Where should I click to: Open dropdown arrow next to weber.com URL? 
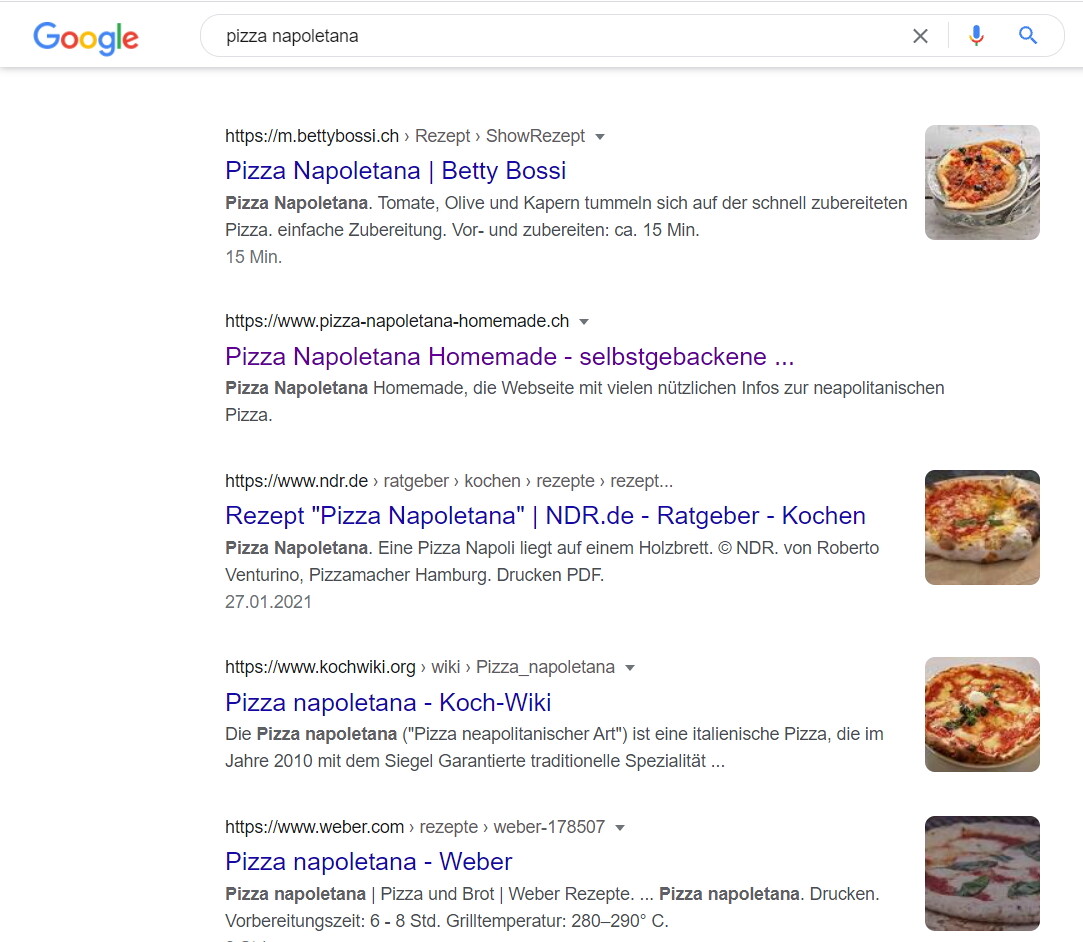620,827
